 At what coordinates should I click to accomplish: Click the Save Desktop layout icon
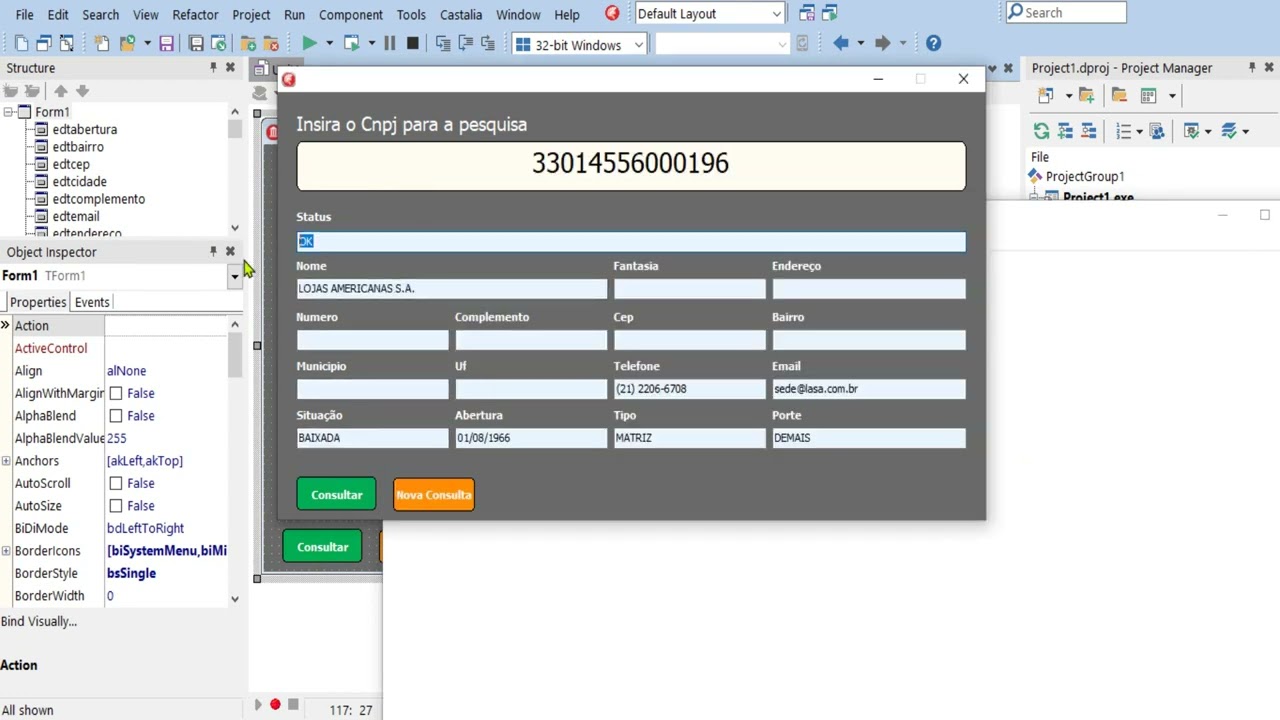click(x=806, y=14)
